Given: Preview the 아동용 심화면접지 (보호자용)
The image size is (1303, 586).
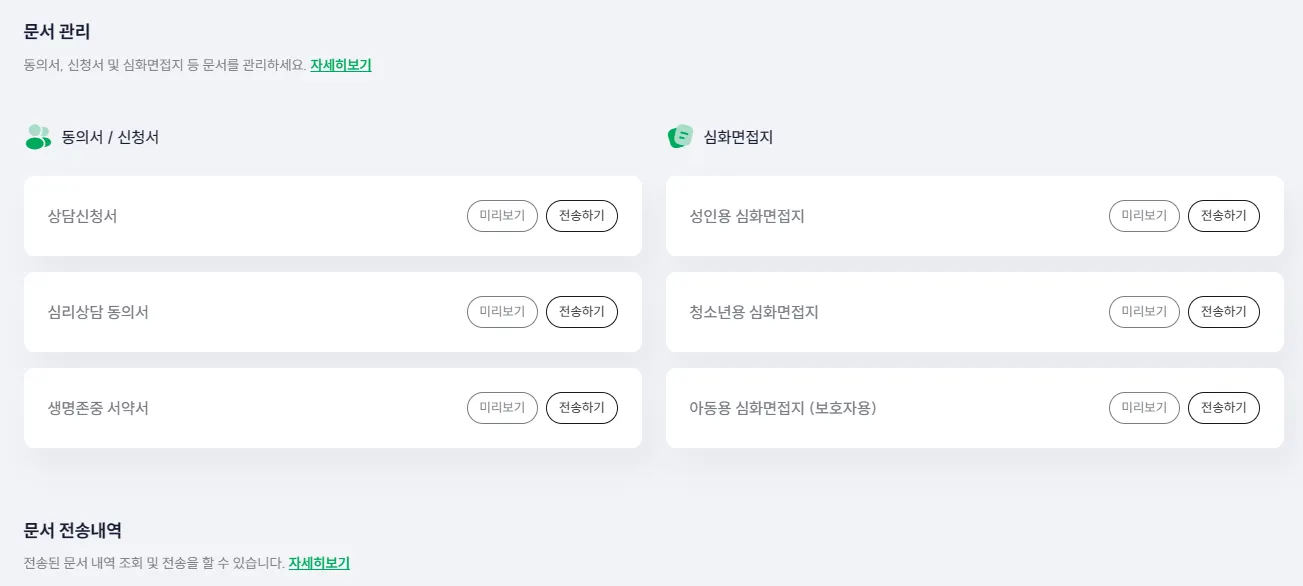Looking at the screenshot, I should [1144, 408].
